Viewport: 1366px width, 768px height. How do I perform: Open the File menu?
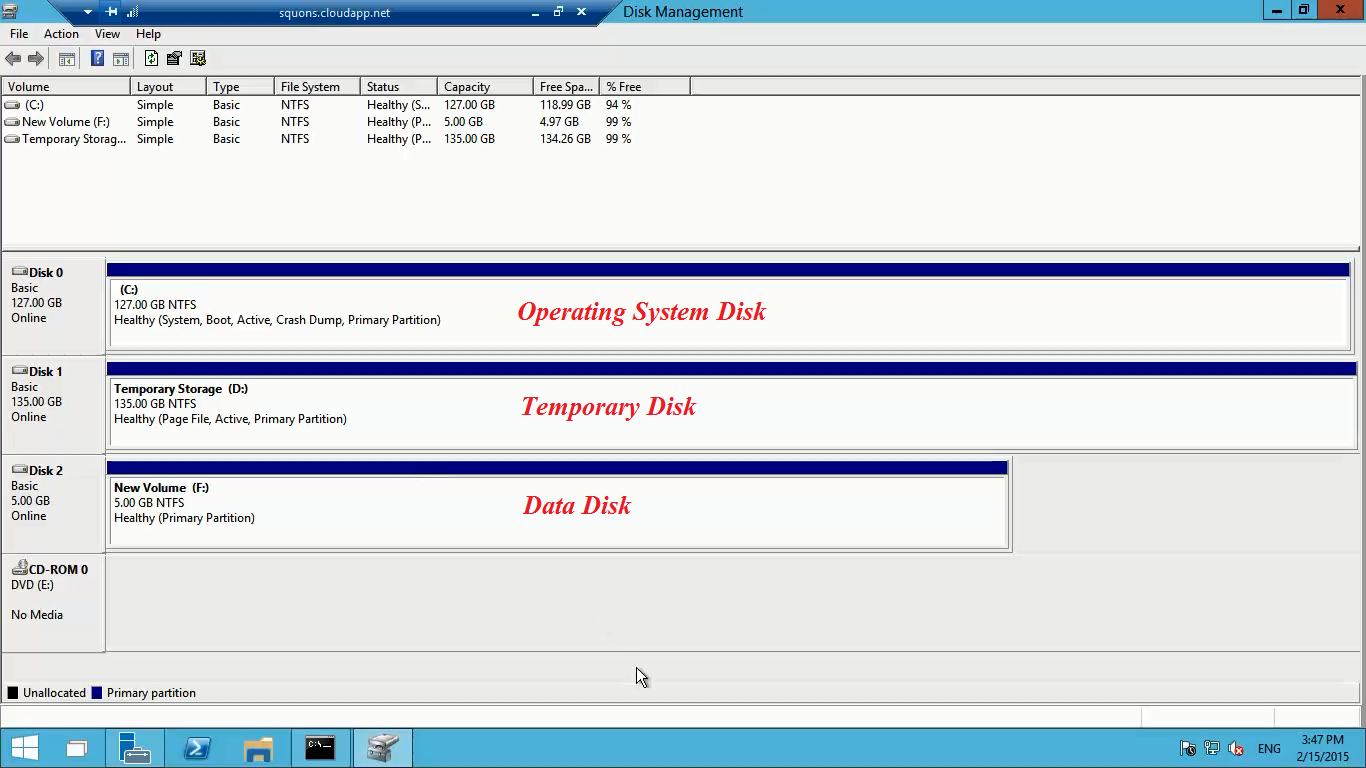[x=18, y=33]
